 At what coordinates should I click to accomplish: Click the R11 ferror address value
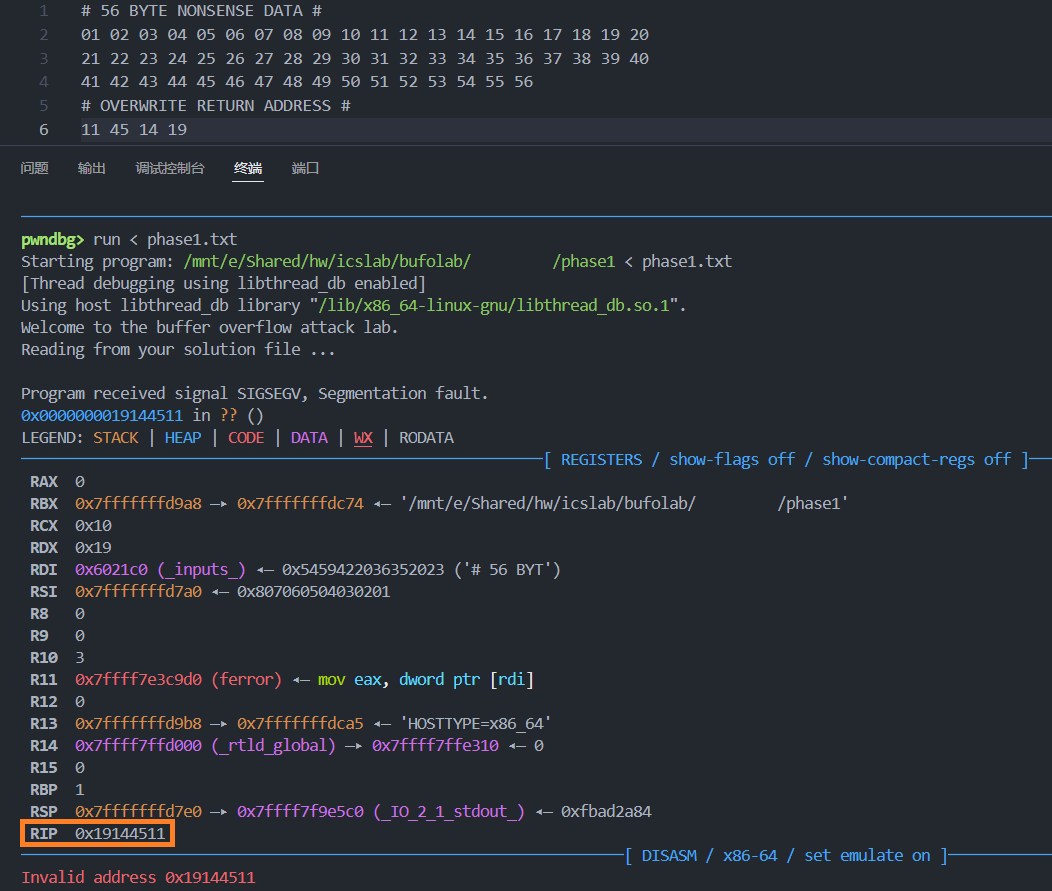tap(140, 680)
